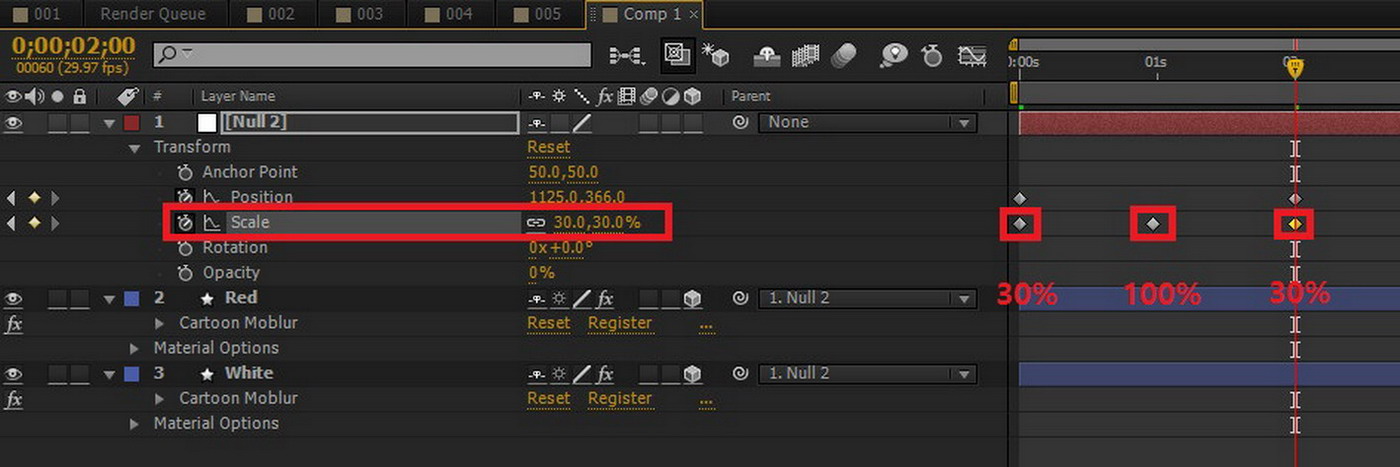This screenshot has height=467, width=1400.
Task: Toggle Auto-keyframe stopwatch in toolbar
Action: point(932,56)
